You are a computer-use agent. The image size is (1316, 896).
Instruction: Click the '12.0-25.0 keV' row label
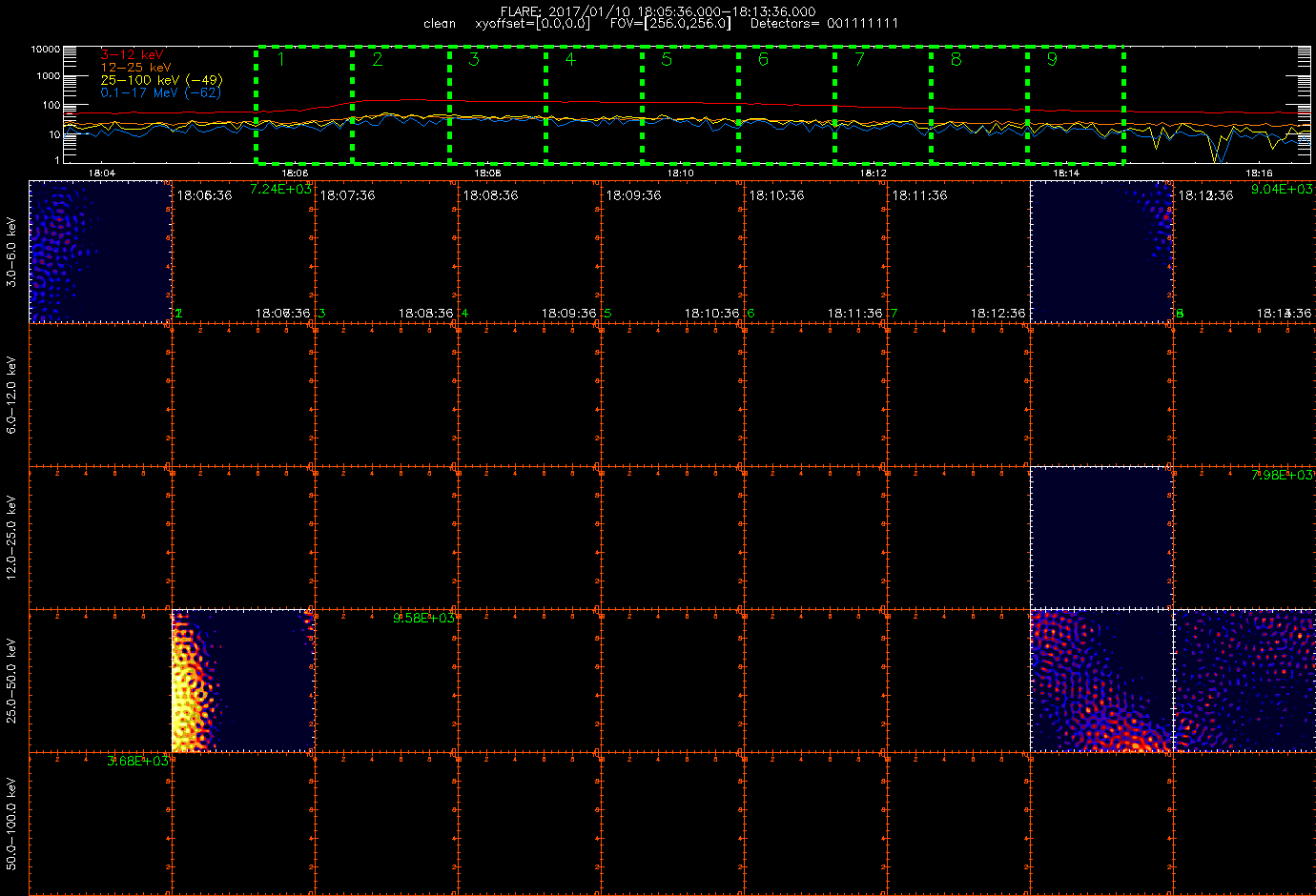tap(11, 538)
